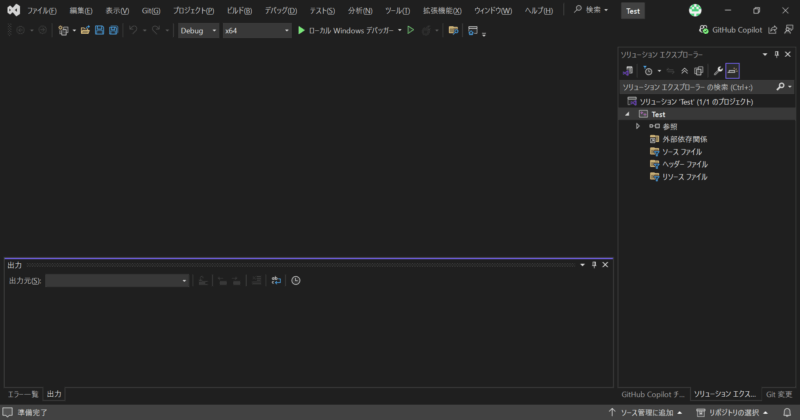800x420 pixels.
Task: Open the Debug configuration dropdown
Action: [x=198, y=30]
